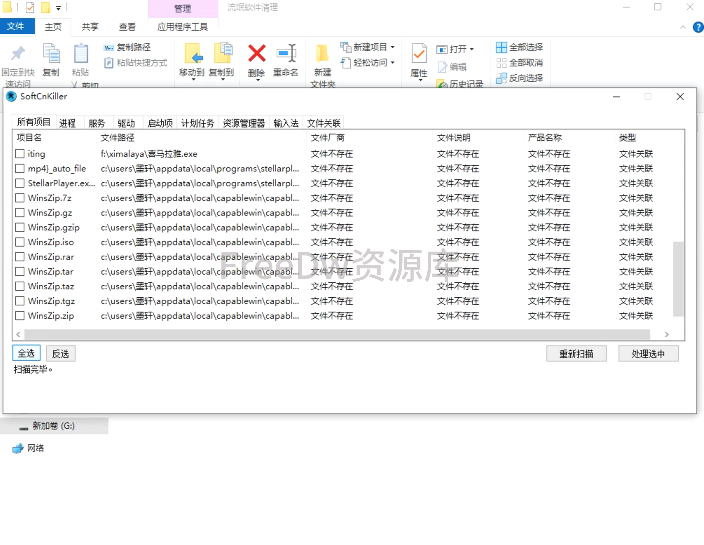Switch to the Processes (进程) tab
Image resolution: width=704 pixels, height=545 pixels.
(x=68, y=123)
